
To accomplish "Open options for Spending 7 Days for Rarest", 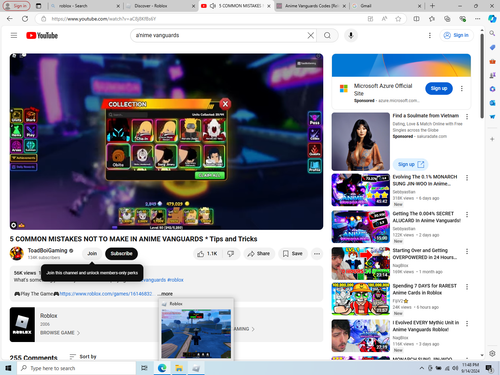I will click(467, 287).
